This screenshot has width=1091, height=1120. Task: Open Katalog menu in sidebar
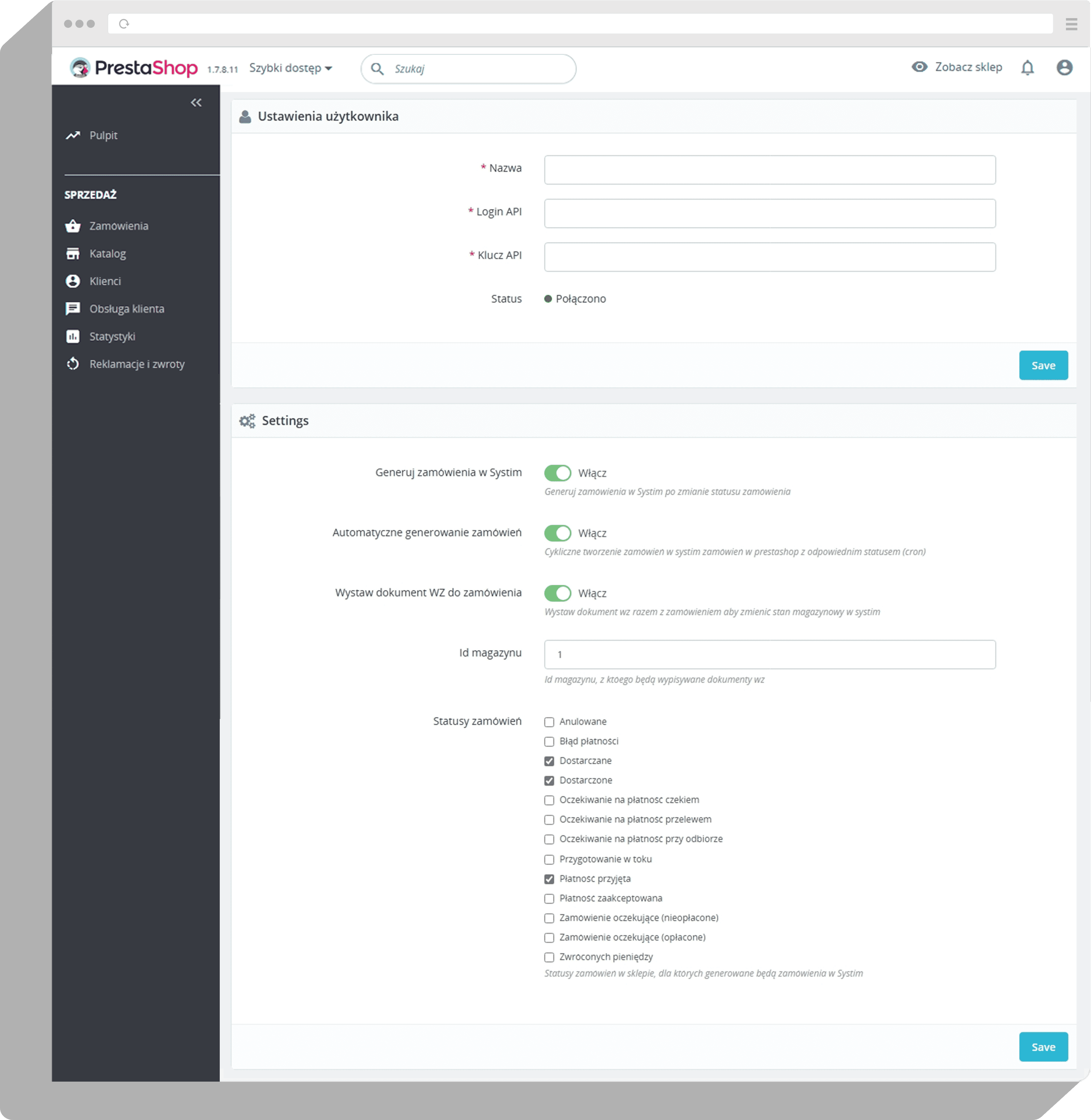[x=108, y=253]
